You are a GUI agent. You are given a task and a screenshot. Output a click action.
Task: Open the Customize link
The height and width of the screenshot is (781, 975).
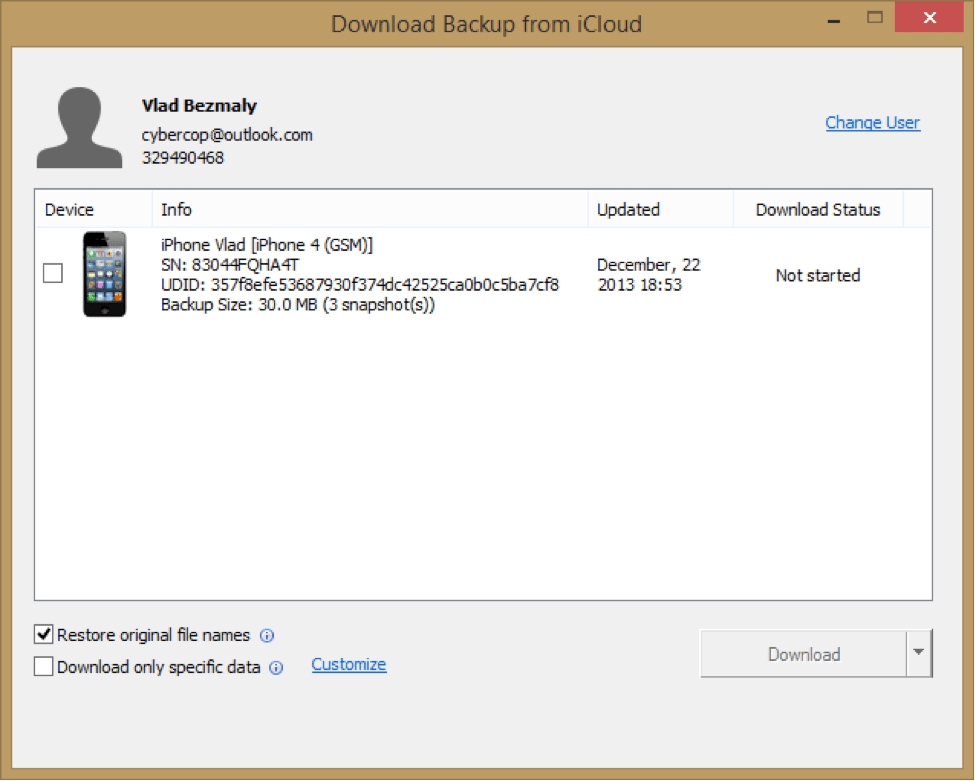tap(349, 665)
